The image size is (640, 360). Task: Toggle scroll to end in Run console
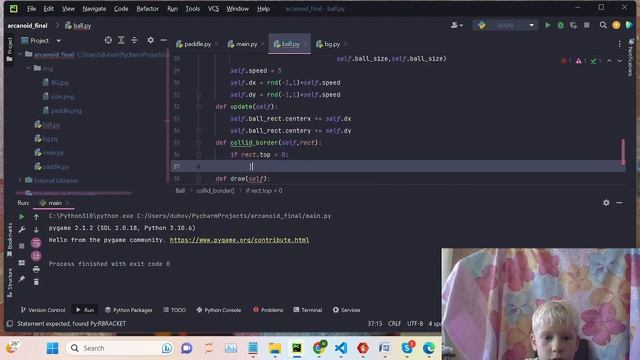(x=36, y=256)
